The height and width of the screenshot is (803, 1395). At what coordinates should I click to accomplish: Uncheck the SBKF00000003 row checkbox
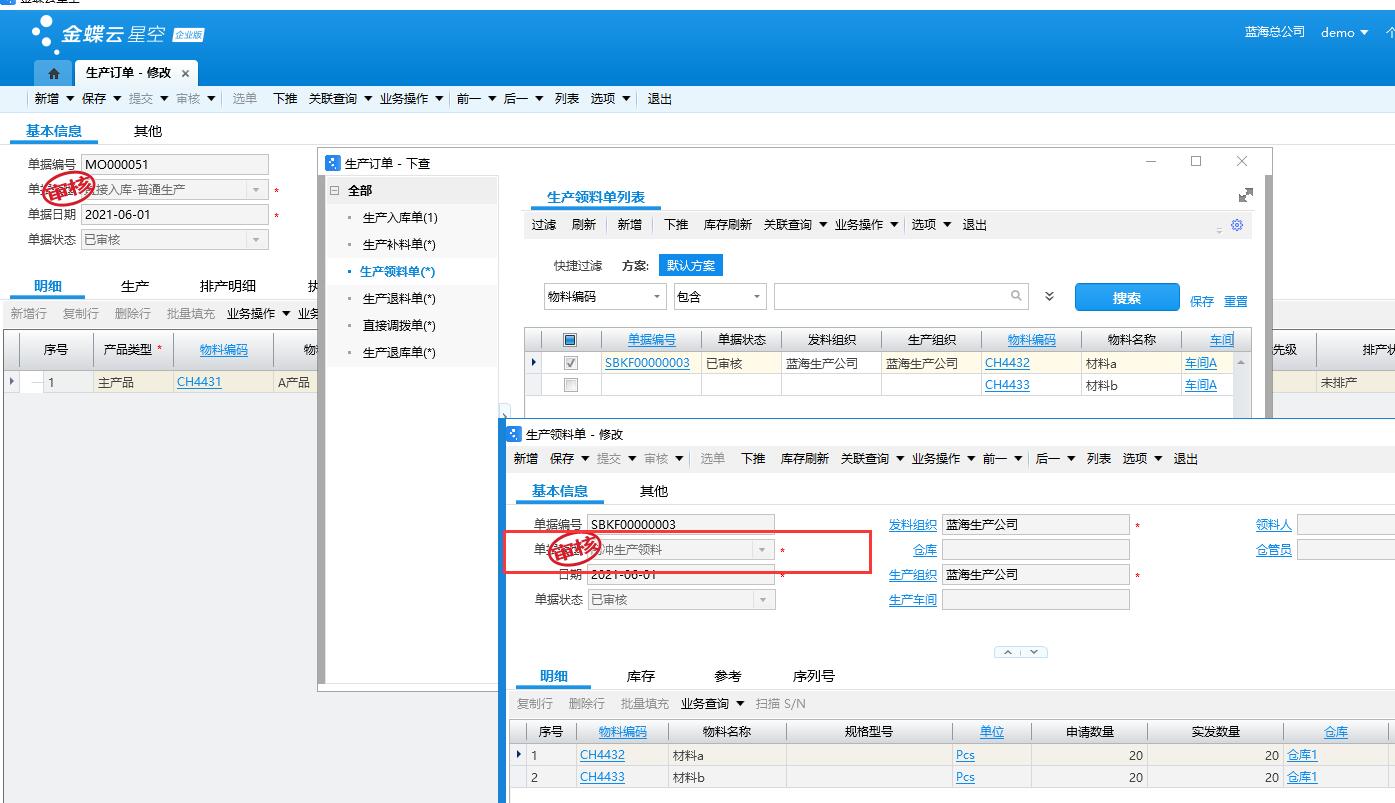(x=570, y=363)
